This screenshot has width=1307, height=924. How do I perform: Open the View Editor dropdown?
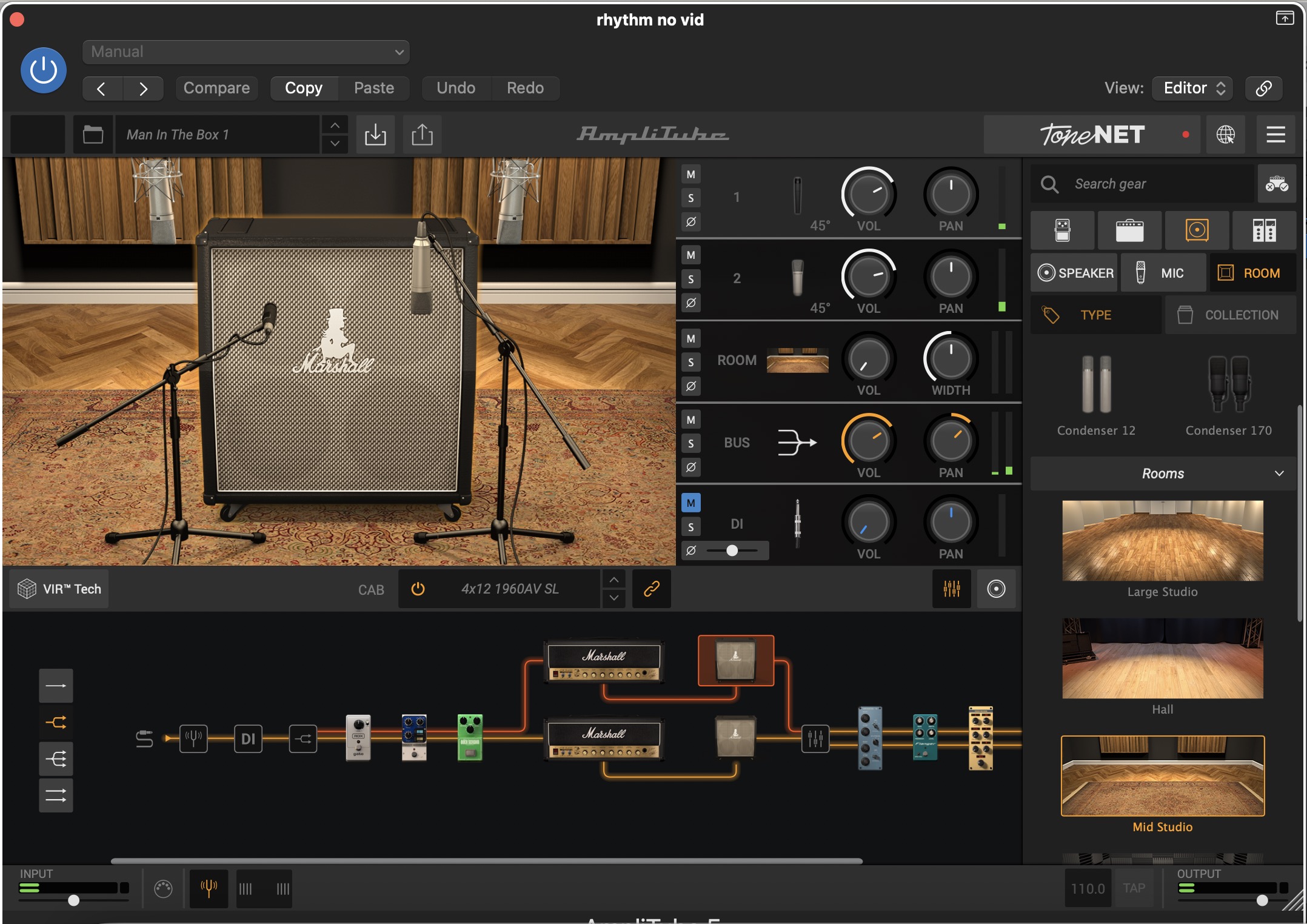[x=1193, y=88]
